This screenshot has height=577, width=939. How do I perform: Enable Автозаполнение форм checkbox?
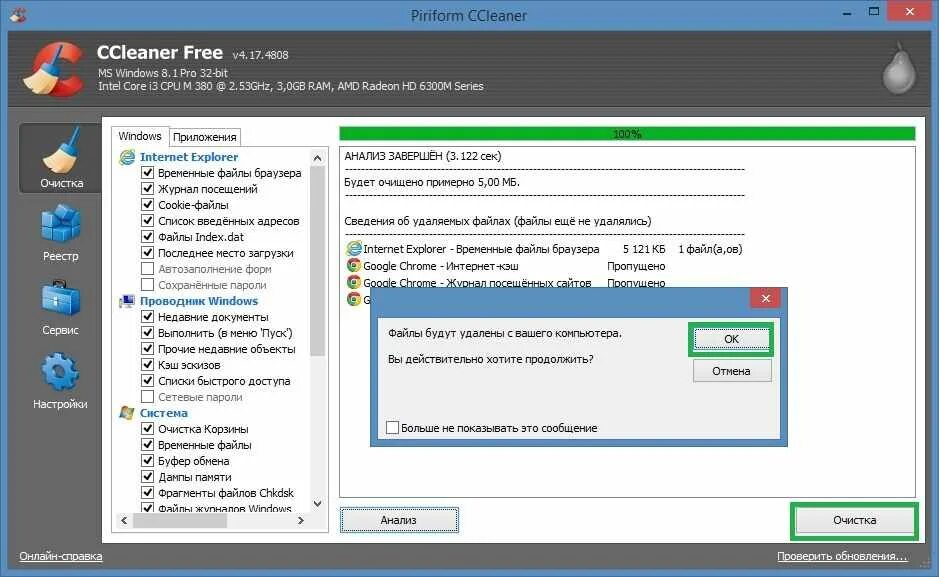click(147, 269)
